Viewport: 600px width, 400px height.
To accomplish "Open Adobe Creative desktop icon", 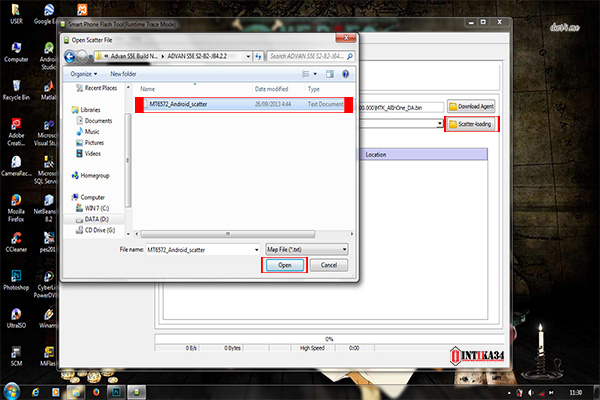I will tap(16, 132).
